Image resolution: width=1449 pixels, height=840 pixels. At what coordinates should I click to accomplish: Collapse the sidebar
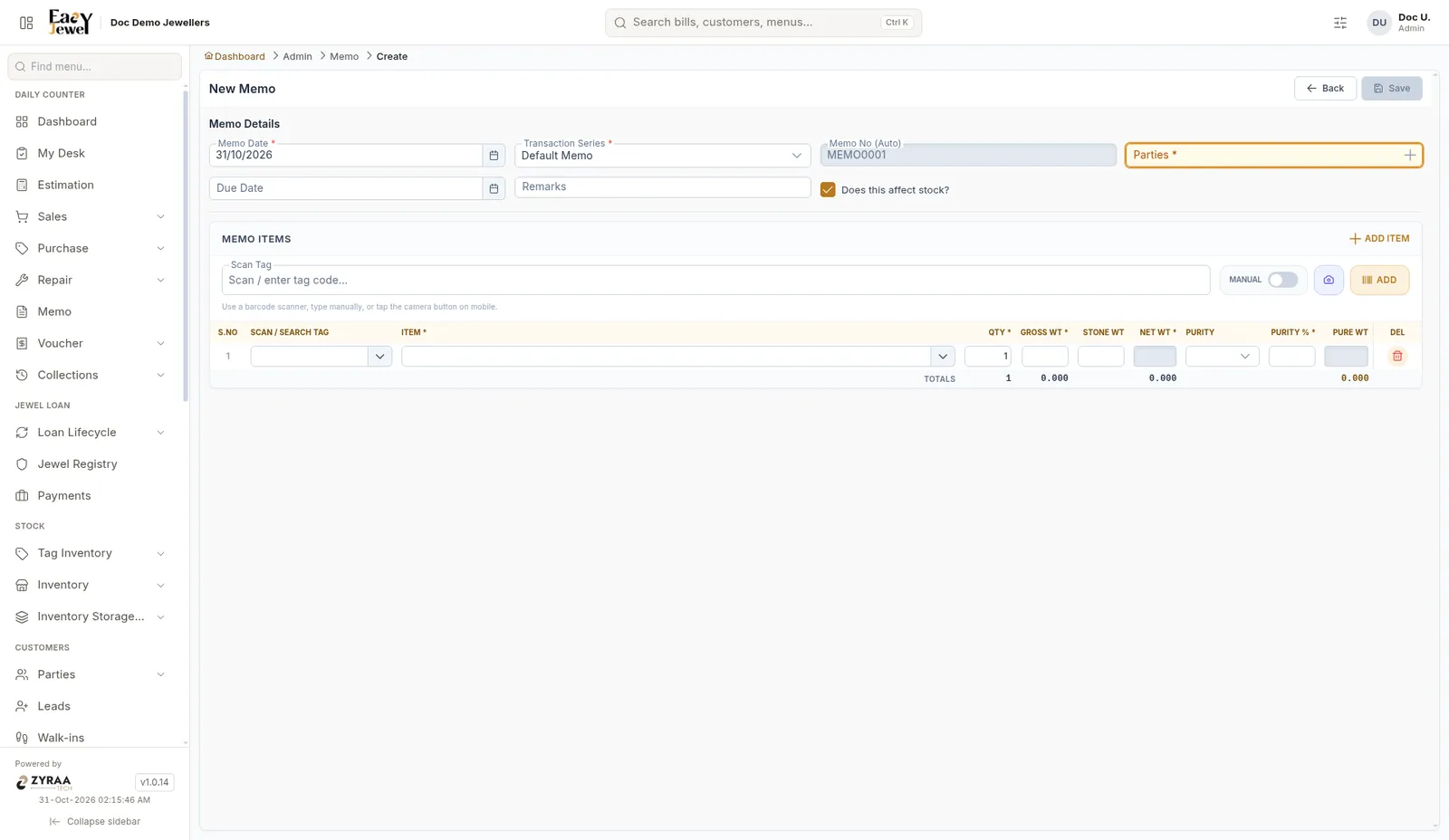[x=95, y=822]
